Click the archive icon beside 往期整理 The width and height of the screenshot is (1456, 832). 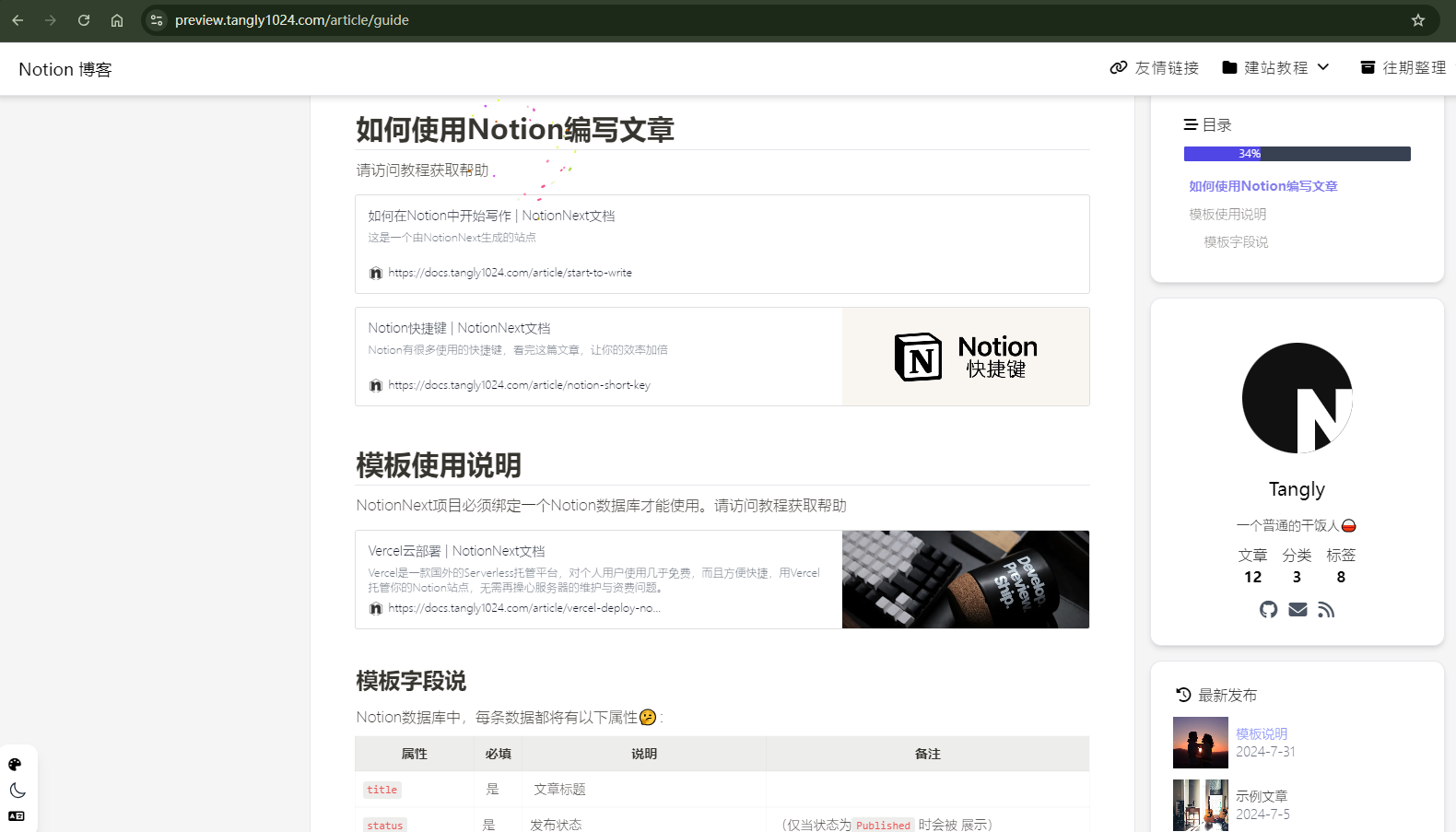pos(1368,67)
